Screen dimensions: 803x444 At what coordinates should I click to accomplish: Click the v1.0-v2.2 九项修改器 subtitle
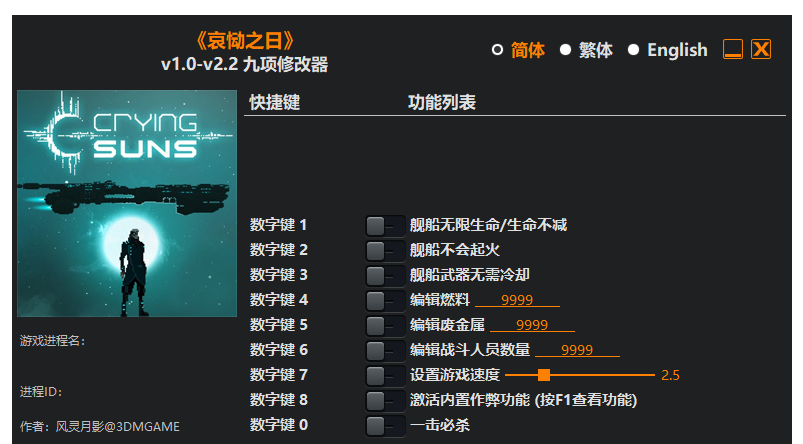[244, 65]
